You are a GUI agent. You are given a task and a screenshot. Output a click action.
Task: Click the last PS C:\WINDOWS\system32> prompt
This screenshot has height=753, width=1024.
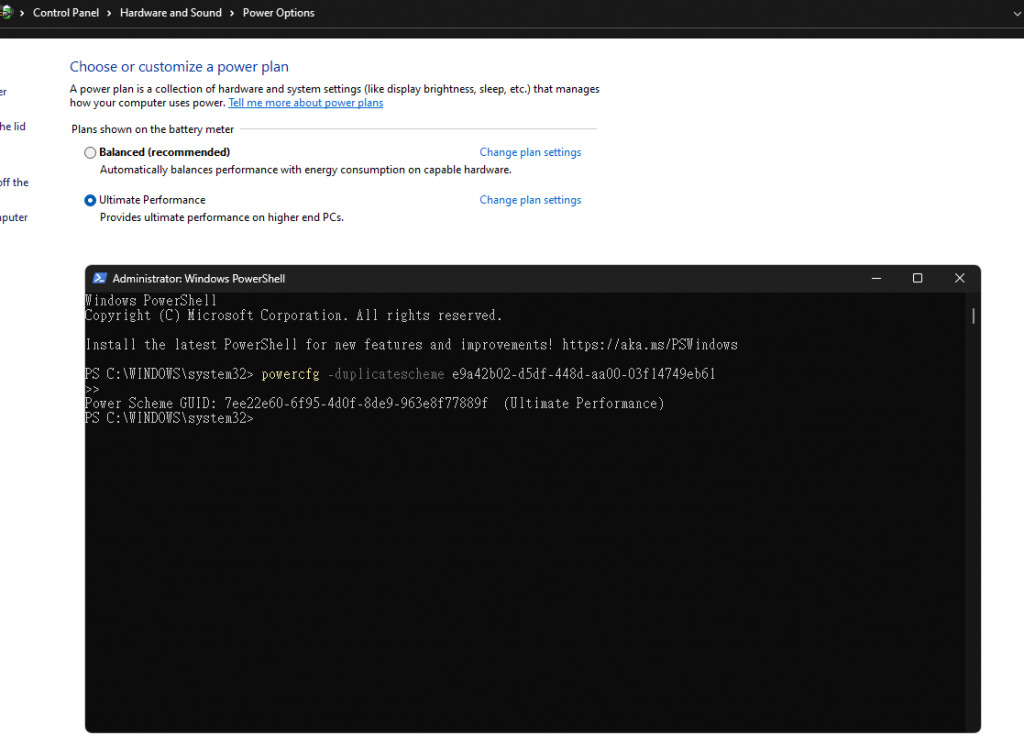tap(169, 419)
